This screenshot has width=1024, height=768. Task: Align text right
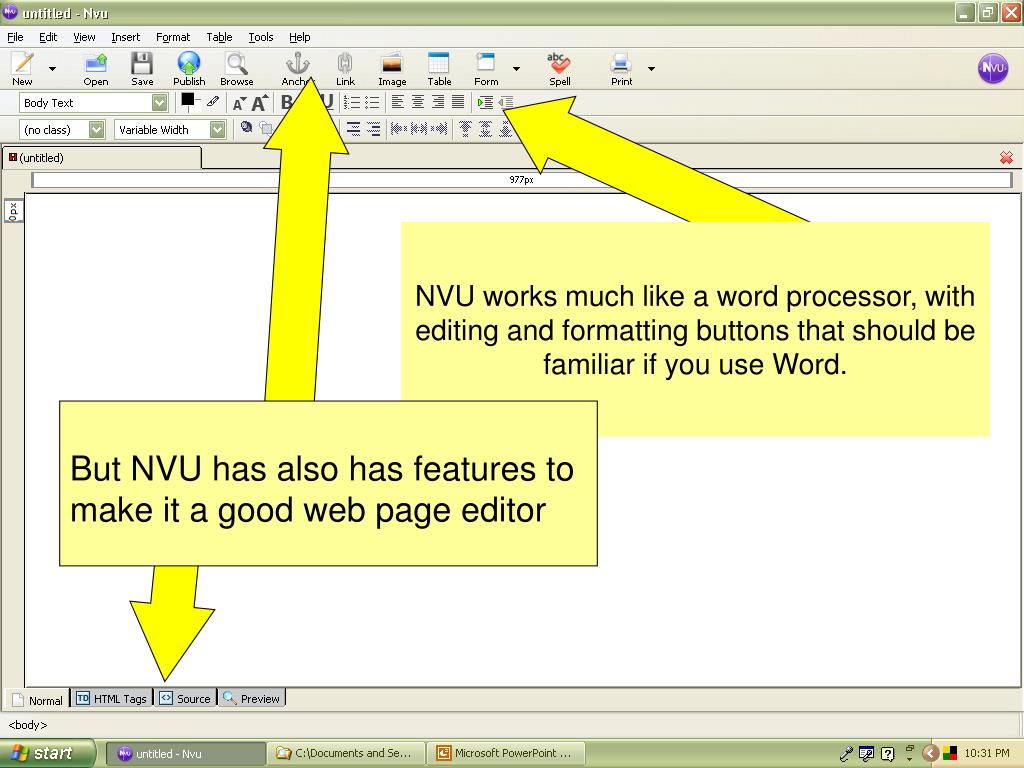(438, 102)
